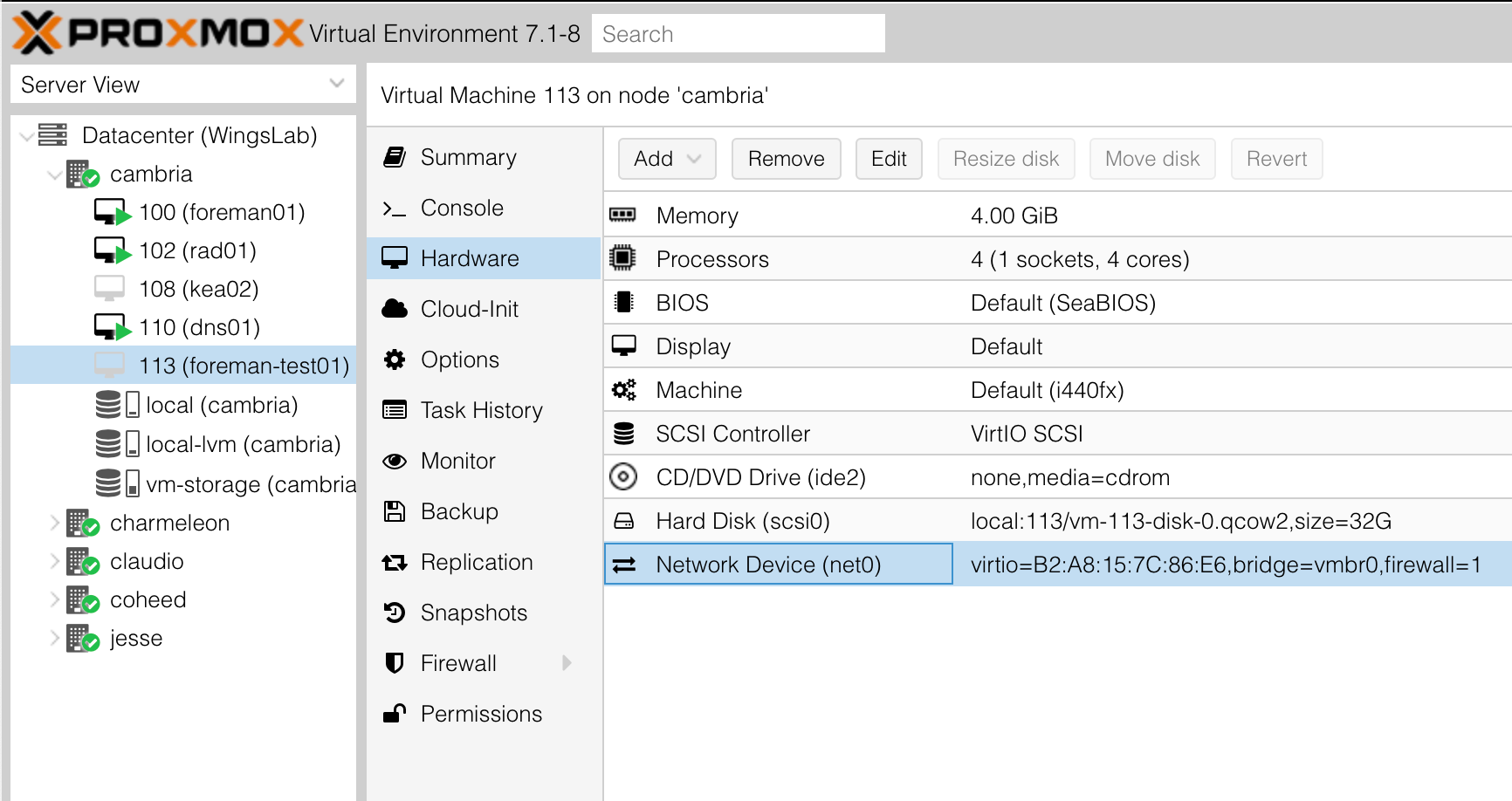Image resolution: width=1512 pixels, height=801 pixels.
Task: Open the Add hardware dropdown
Action: (x=667, y=159)
